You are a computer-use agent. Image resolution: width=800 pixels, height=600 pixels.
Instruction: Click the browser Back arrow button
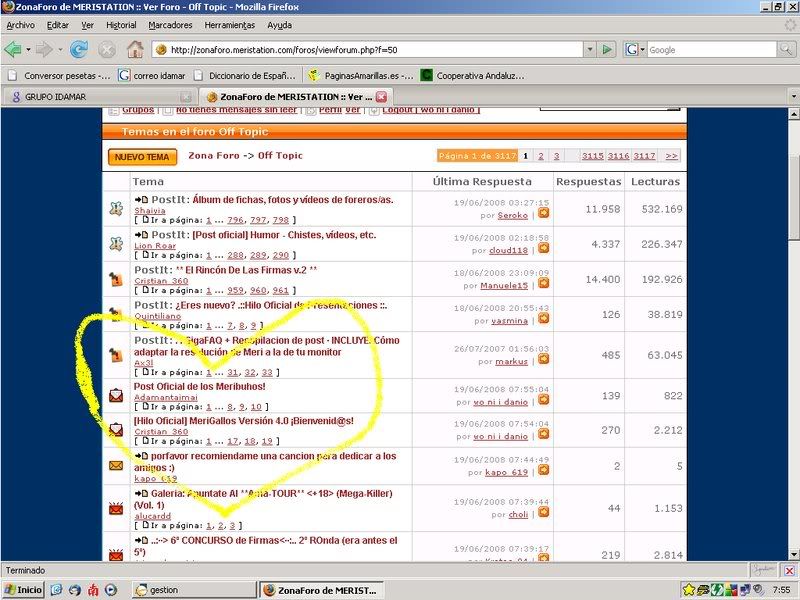click(x=13, y=49)
